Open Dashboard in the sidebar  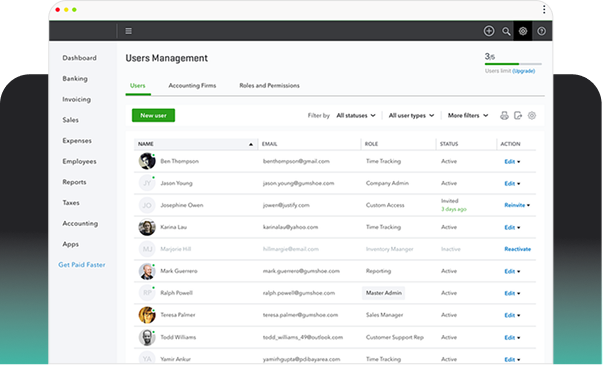pos(80,58)
